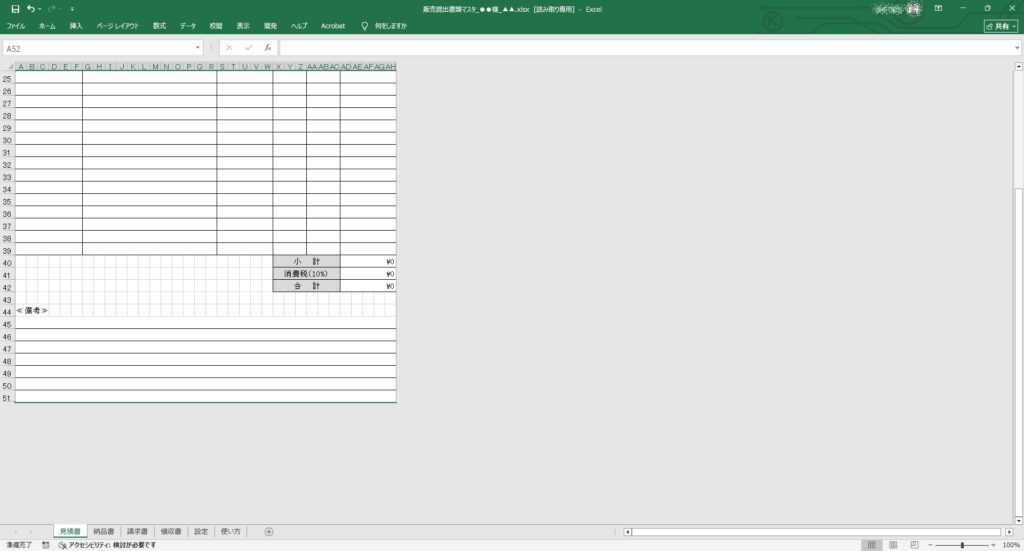Select row header 51
Viewport: 1024px width, 551px height.
pyautogui.click(x=7, y=398)
